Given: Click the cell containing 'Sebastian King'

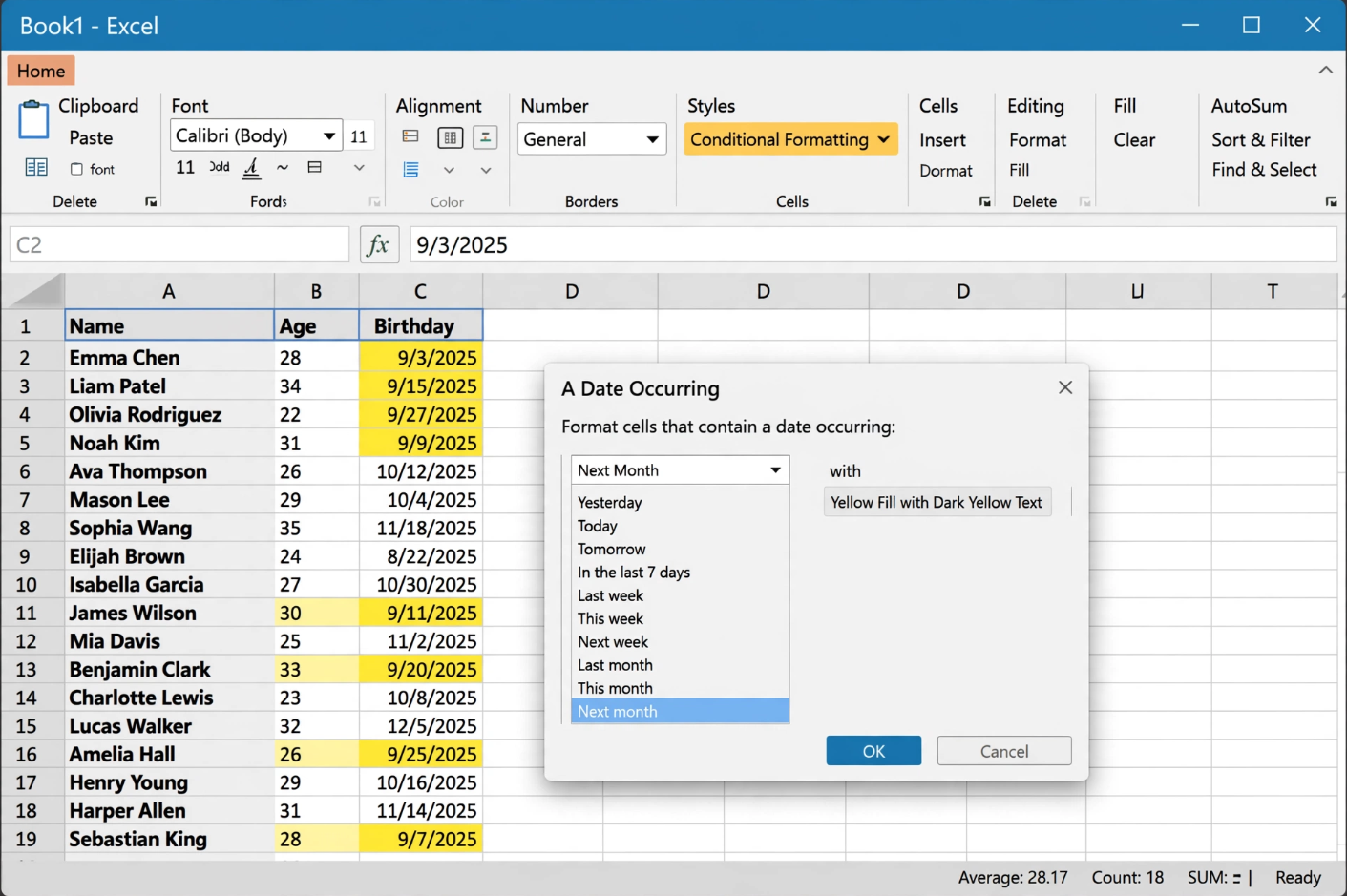Looking at the screenshot, I should click(x=169, y=839).
